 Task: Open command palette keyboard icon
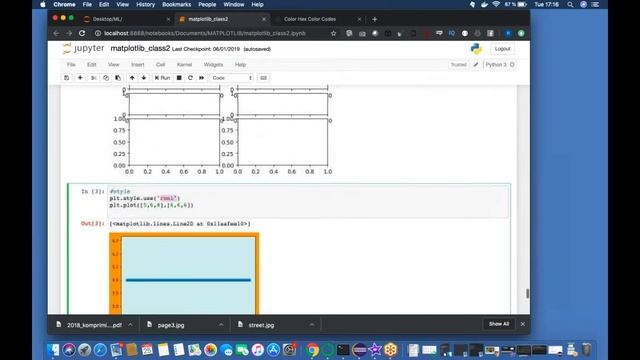tap(264, 78)
